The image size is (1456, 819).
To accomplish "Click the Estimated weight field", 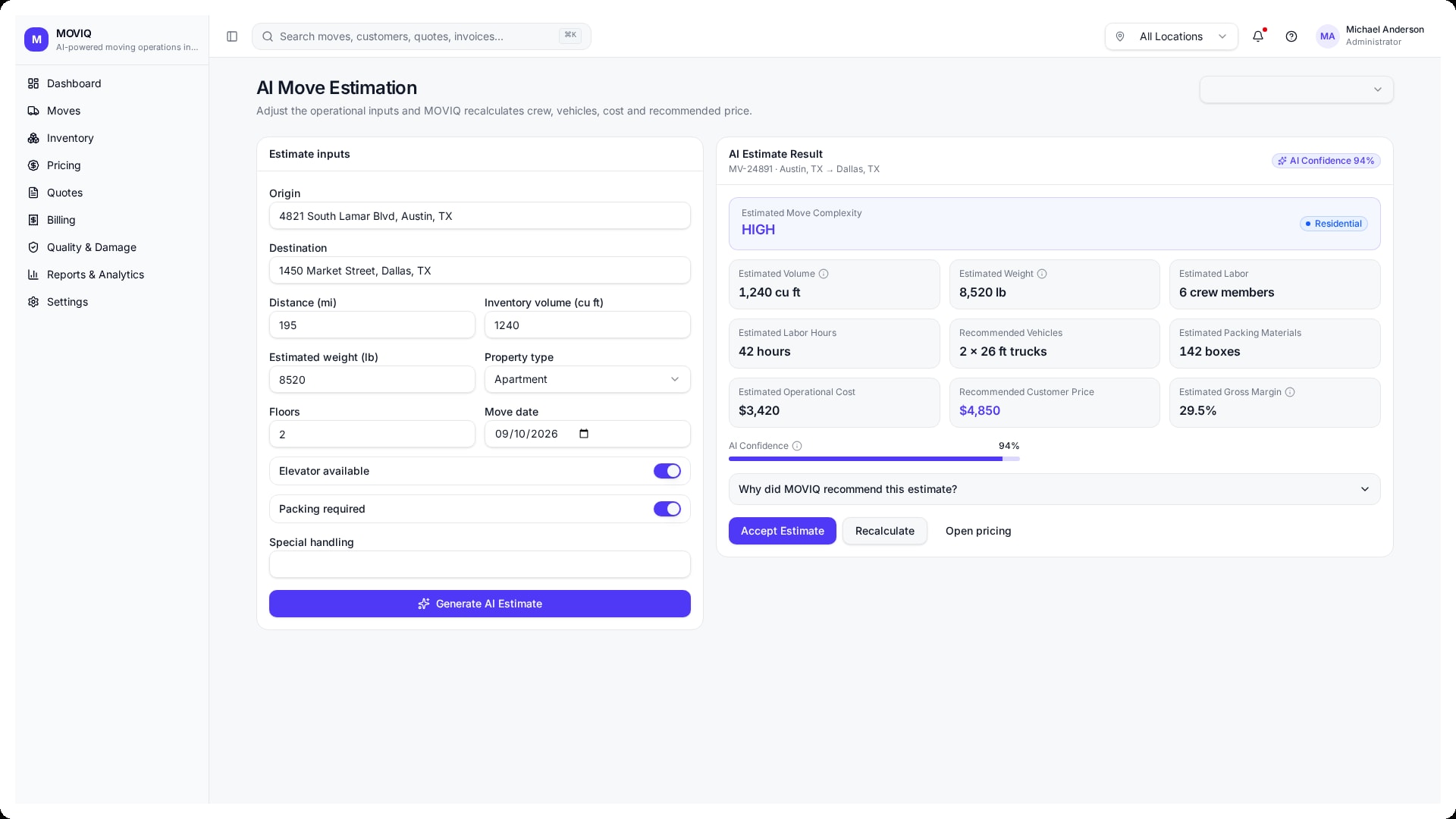I will (x=372, y=380).
